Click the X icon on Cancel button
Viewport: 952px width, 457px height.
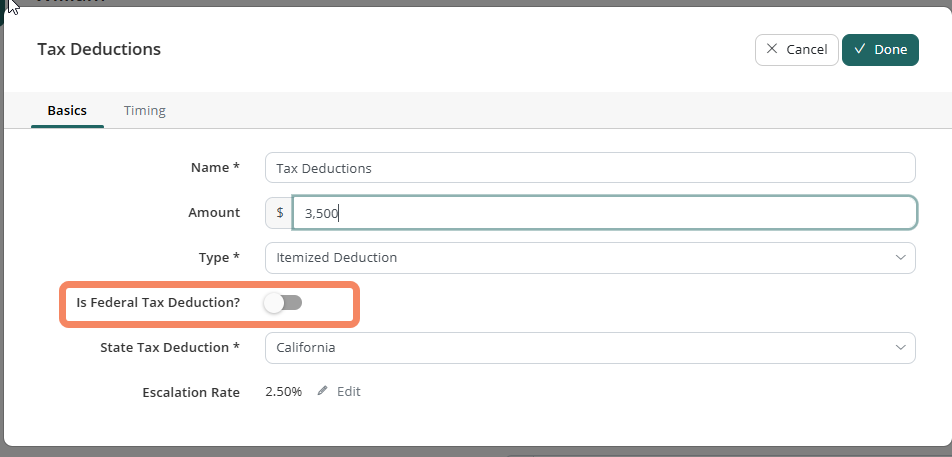[x=771, y=49]
